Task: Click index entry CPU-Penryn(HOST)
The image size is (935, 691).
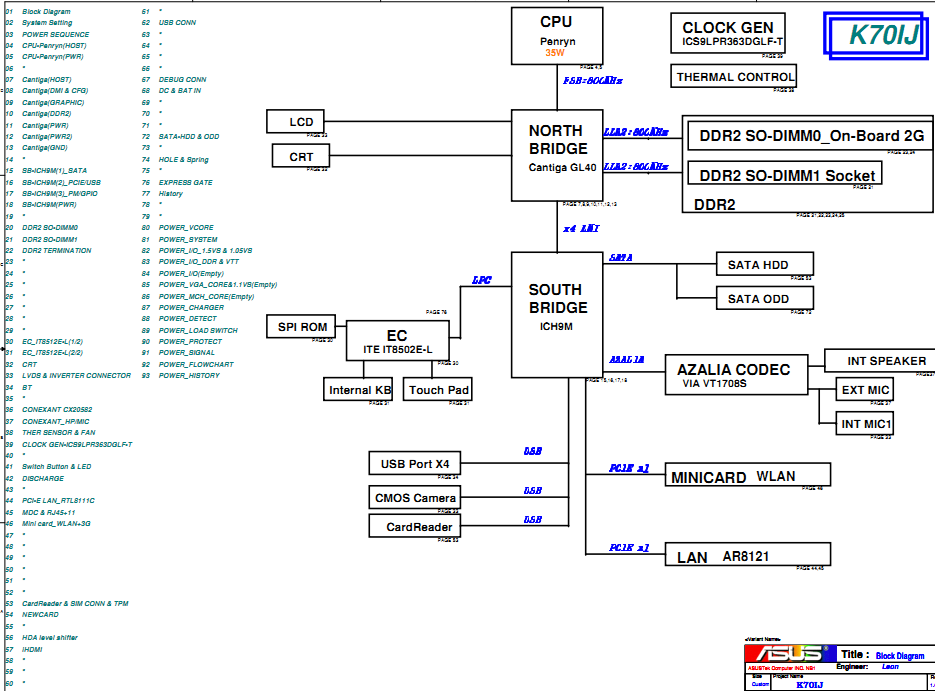Action: (x=54, y=45)
